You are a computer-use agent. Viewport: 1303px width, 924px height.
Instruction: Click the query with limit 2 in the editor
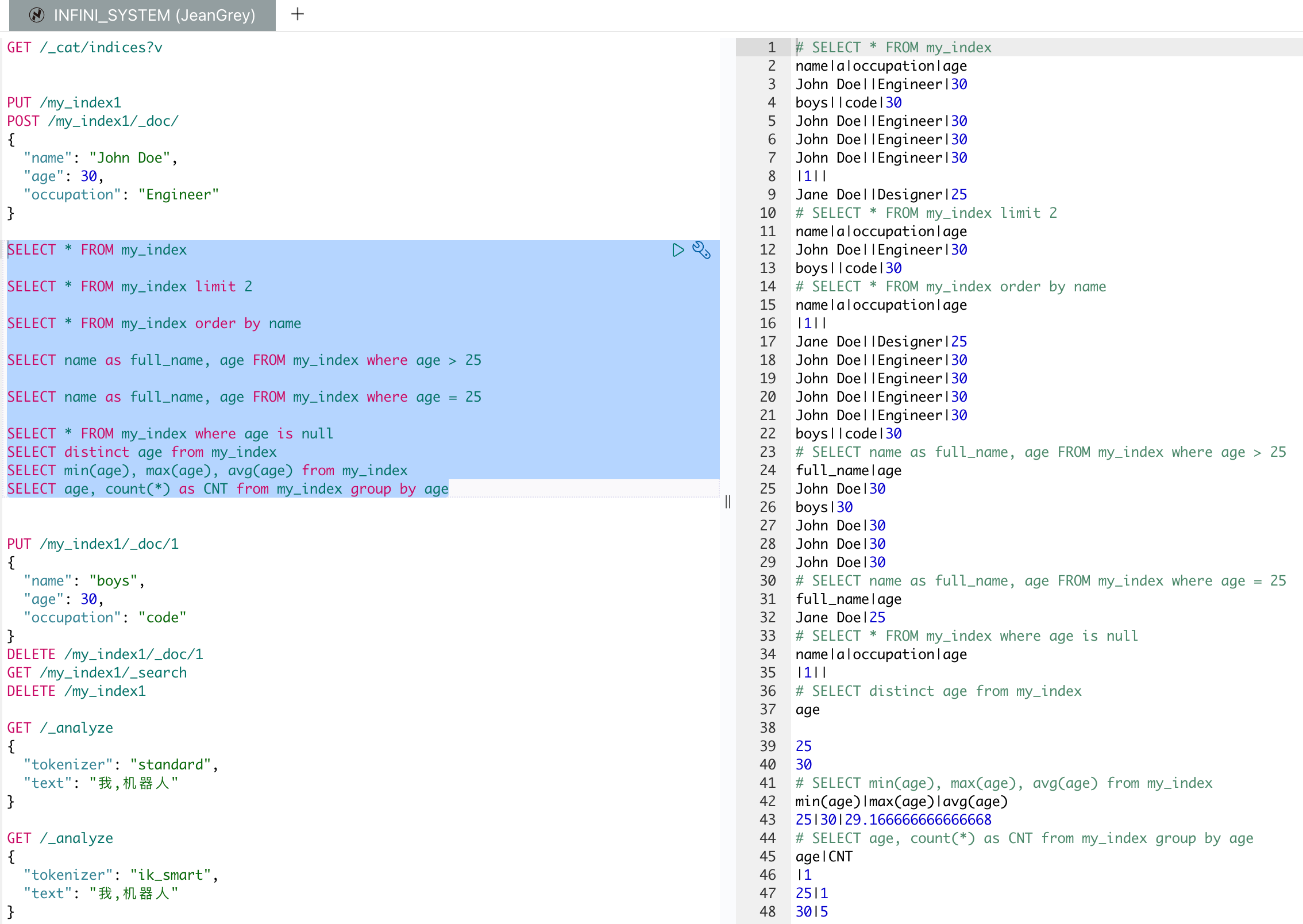click(x=130, y=286)
